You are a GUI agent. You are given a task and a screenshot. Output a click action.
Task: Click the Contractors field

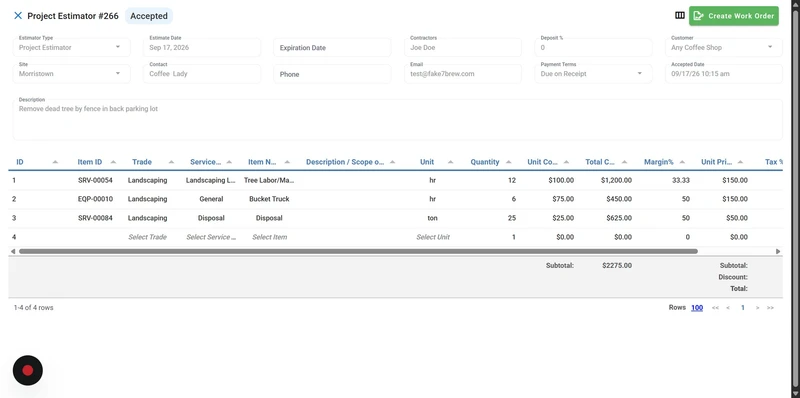tap(463, 47)
